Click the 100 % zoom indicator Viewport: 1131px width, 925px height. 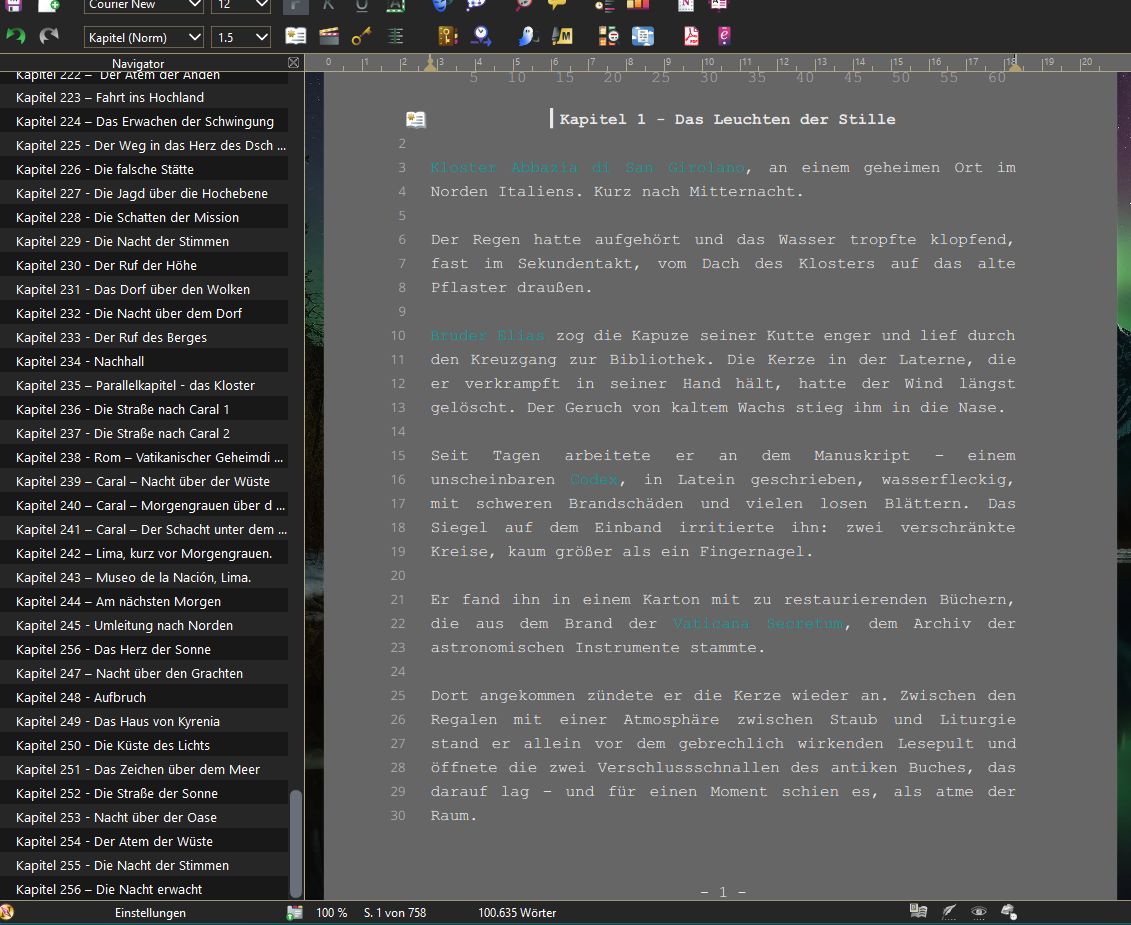(331, 912)
